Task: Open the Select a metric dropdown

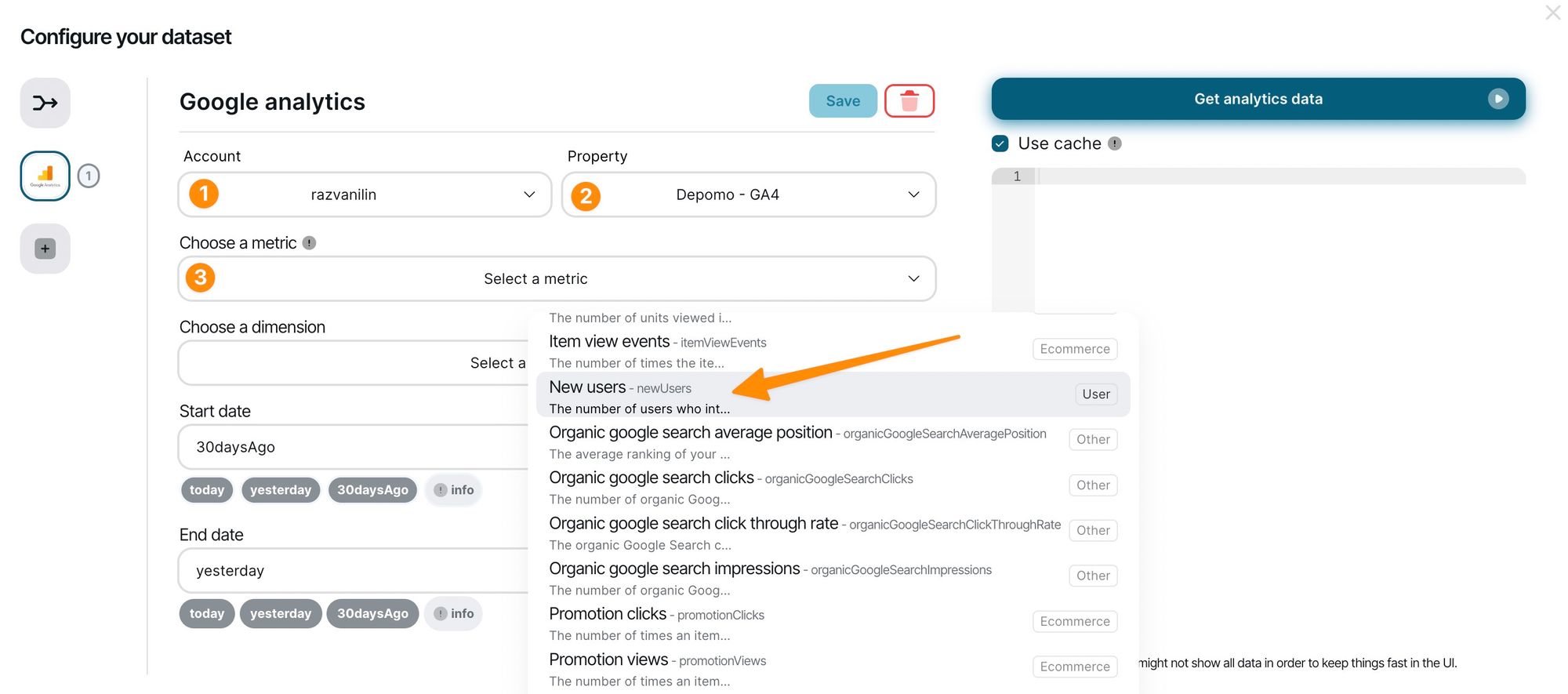Action: pyautogui.click(x=557, y=279)
